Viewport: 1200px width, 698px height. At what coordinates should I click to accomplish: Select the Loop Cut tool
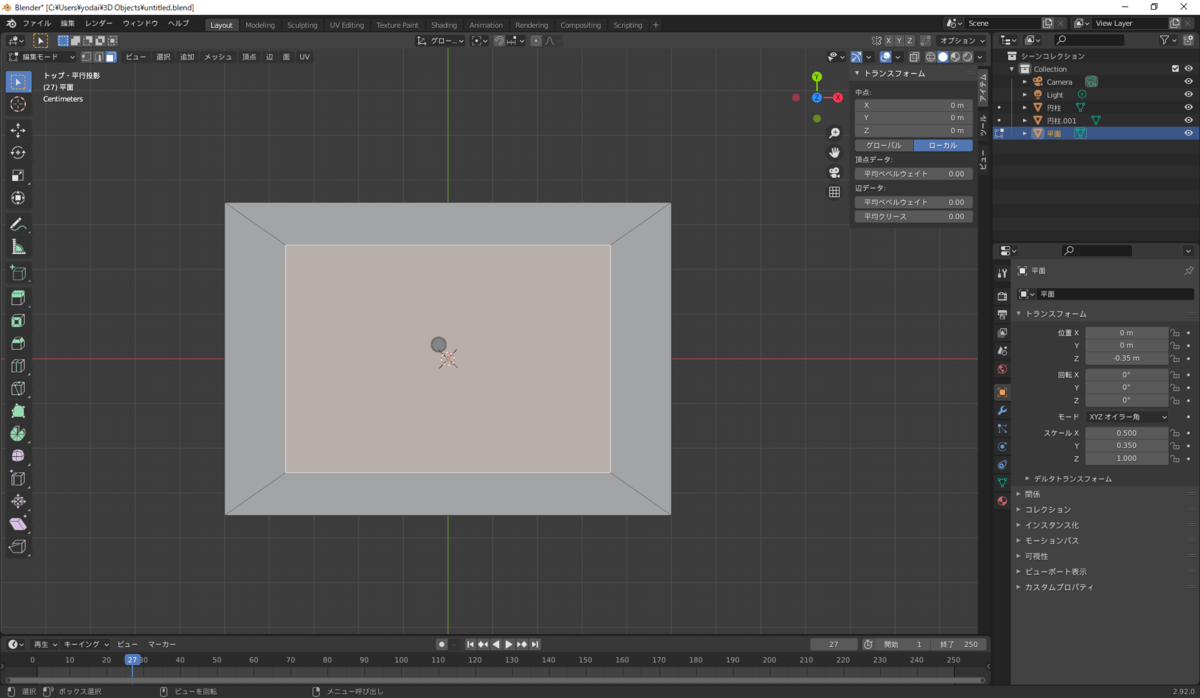[18, 366]
